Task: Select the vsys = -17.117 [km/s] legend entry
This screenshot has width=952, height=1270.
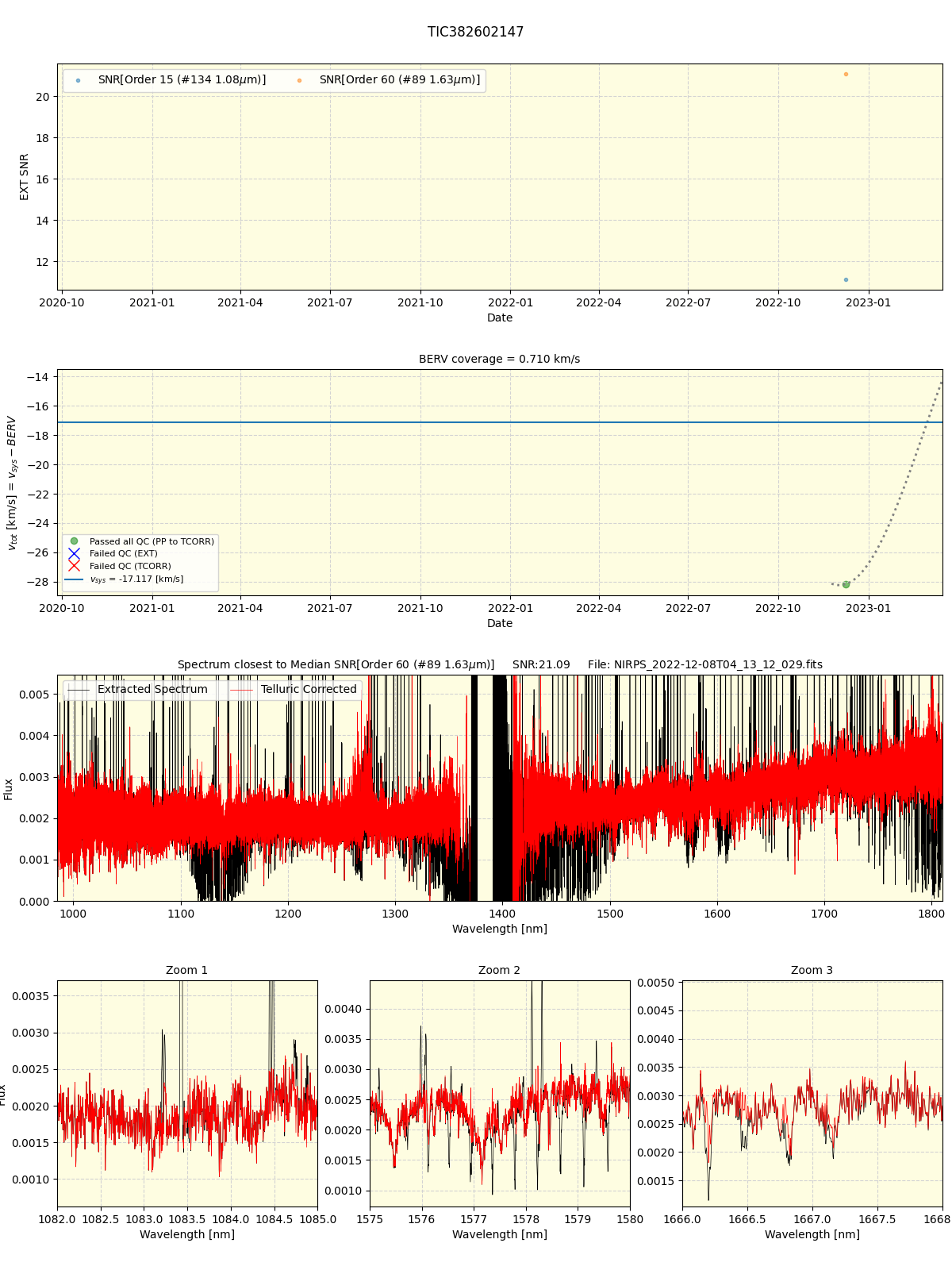Action: pyautogui.click(x=125, y=579)
